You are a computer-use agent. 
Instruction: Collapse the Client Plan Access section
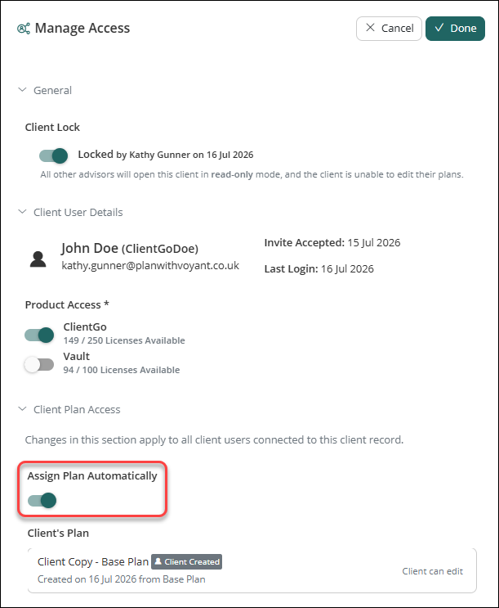point(22,409)
